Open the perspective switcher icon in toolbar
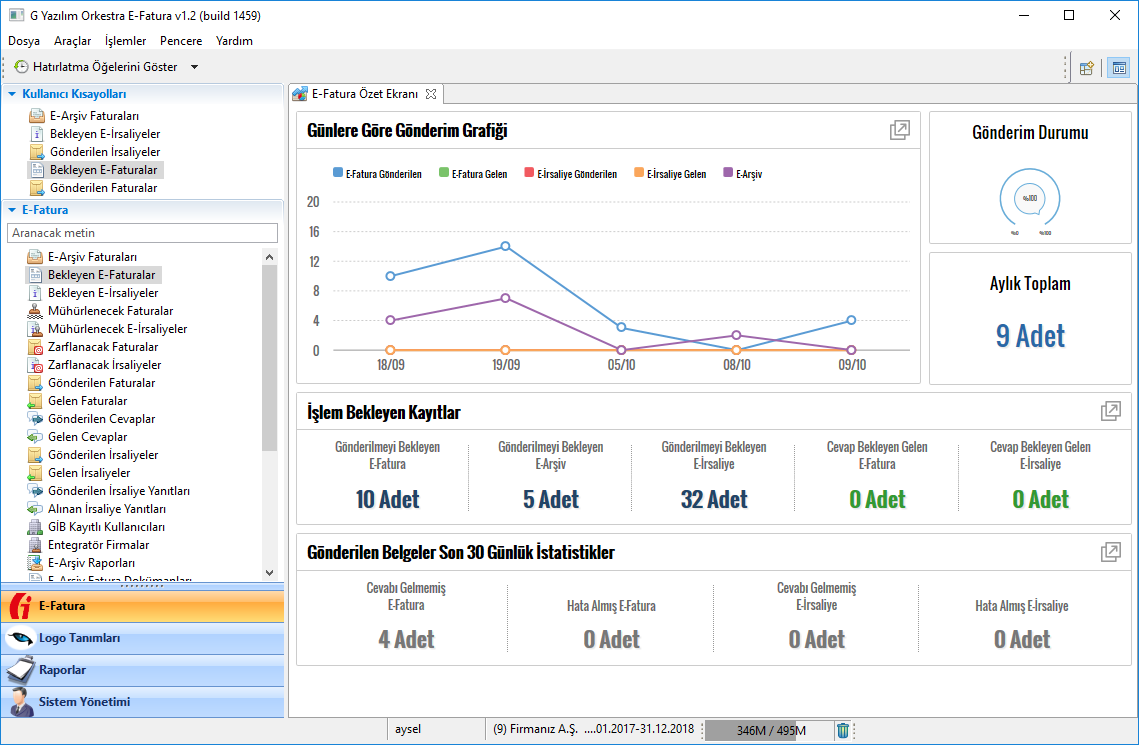The height and width of the screenshot is (745, 1139). click(x=1087, y=68)
